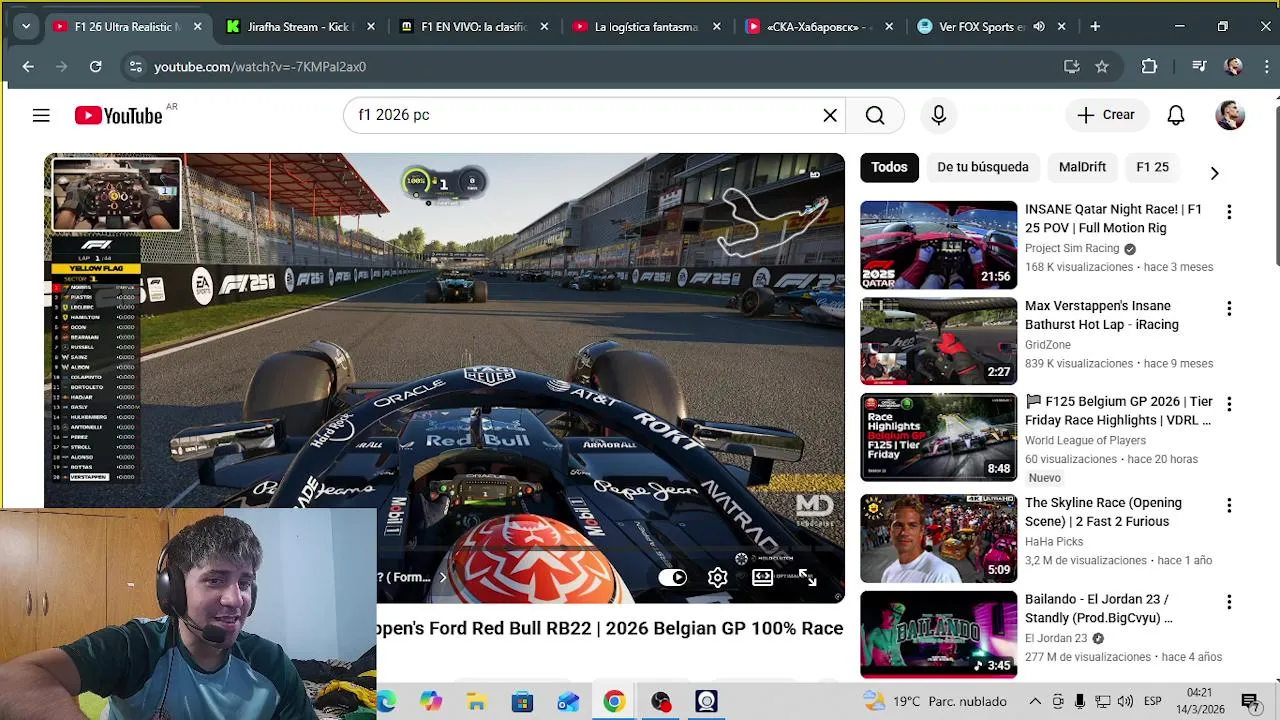Open the video player settings gear
This screenshot has width=1280, height=720.
tap(717, 577)
